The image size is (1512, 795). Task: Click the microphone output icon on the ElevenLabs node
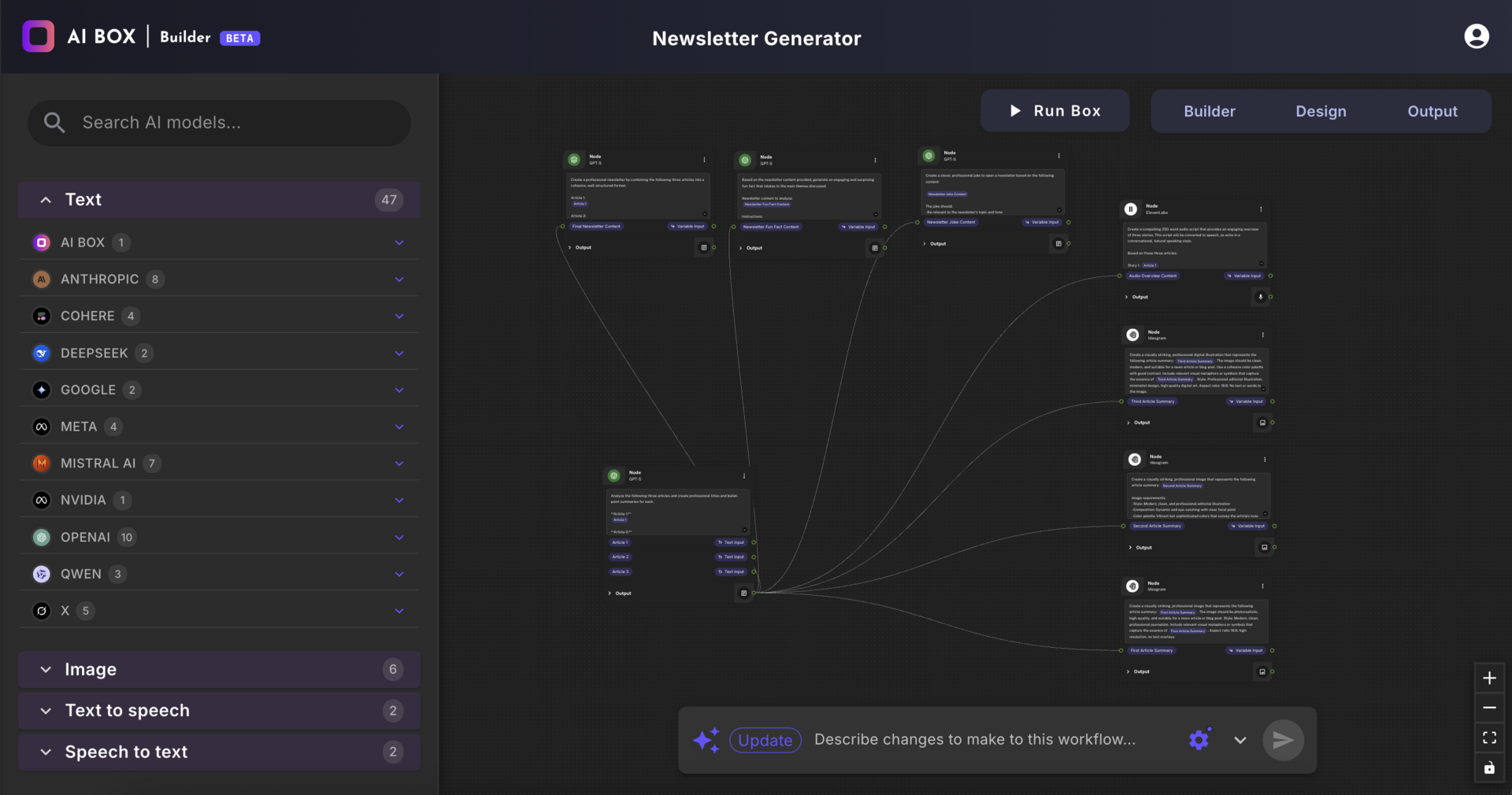(1260, 297)
